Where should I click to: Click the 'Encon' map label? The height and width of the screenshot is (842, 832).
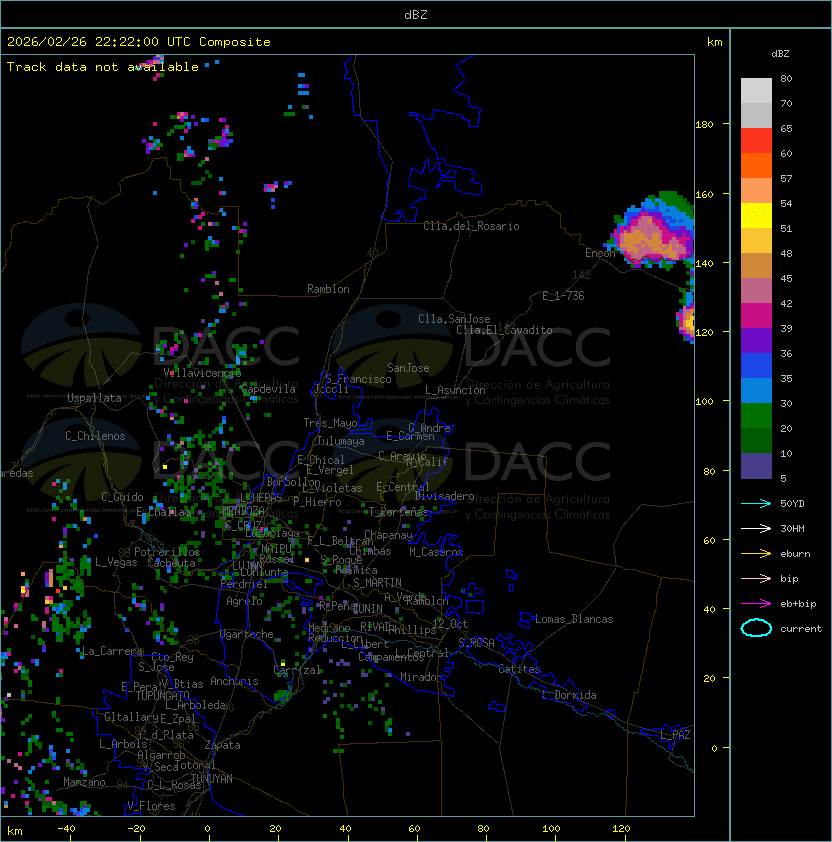tap(600, 253)
